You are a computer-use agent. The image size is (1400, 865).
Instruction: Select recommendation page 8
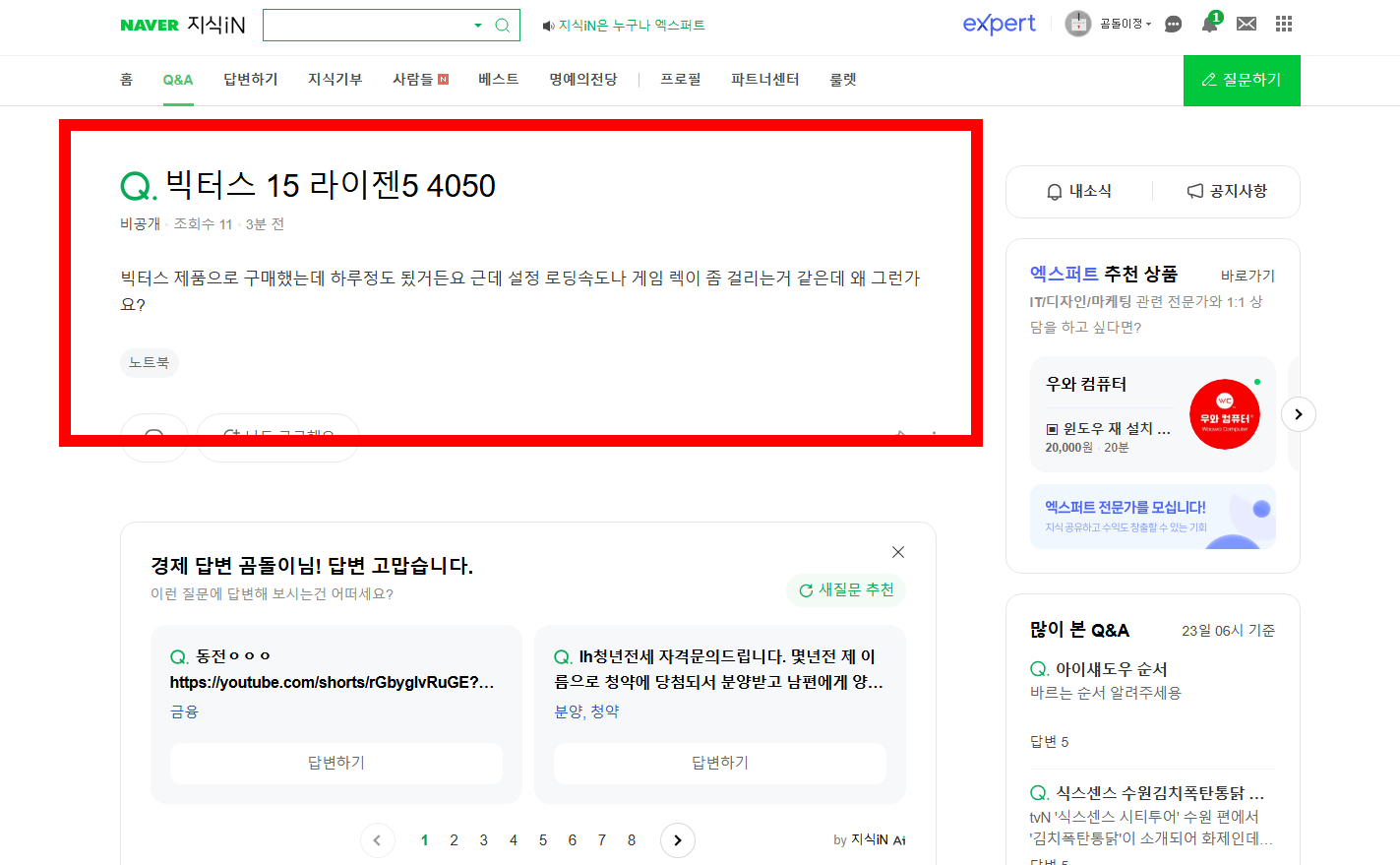coord(631,840)
